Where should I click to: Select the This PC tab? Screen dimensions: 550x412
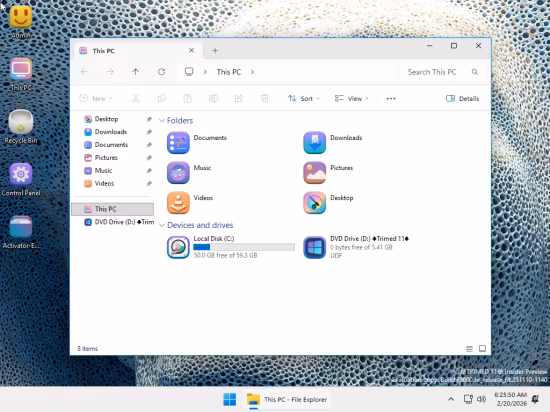[137, 51]
